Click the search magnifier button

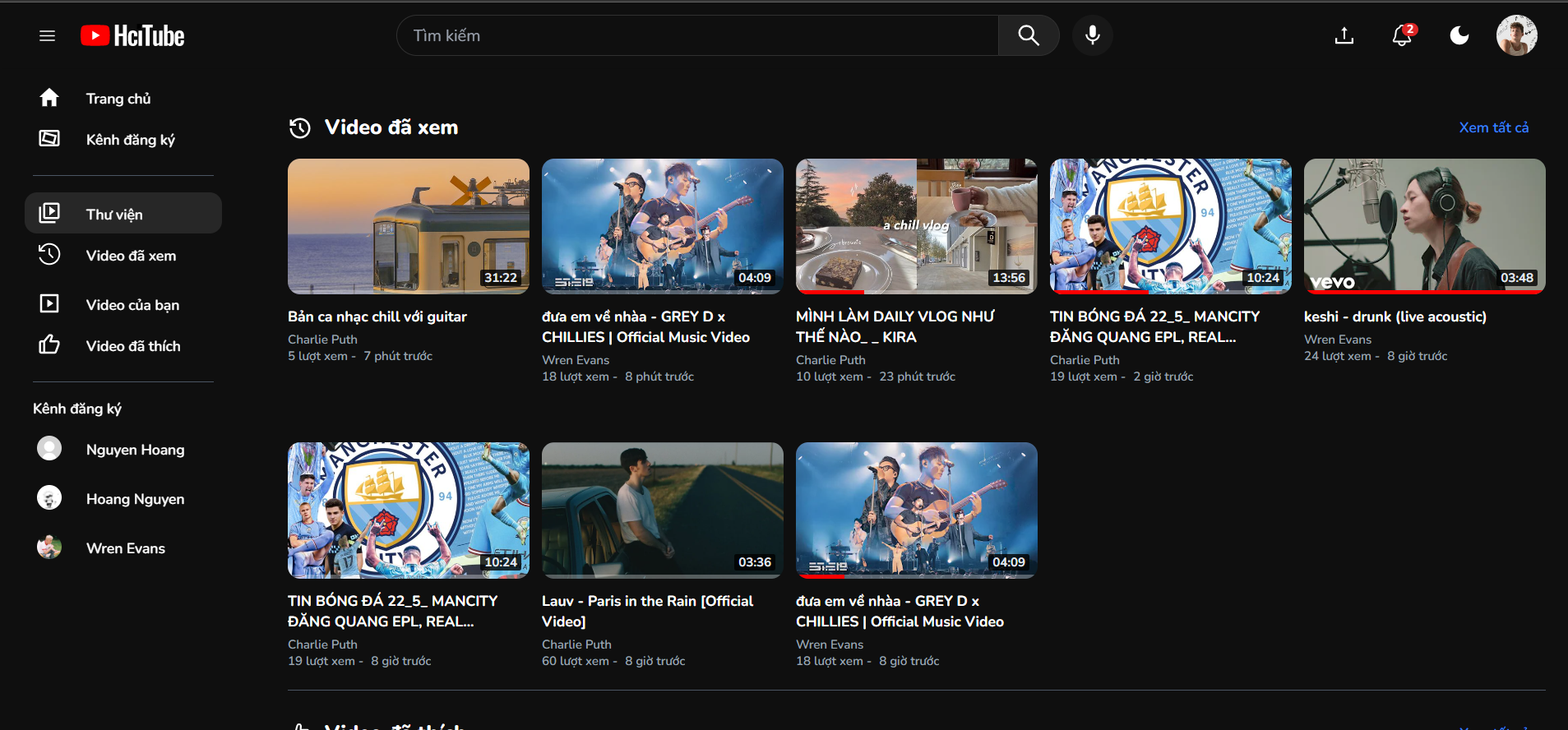1029,35
